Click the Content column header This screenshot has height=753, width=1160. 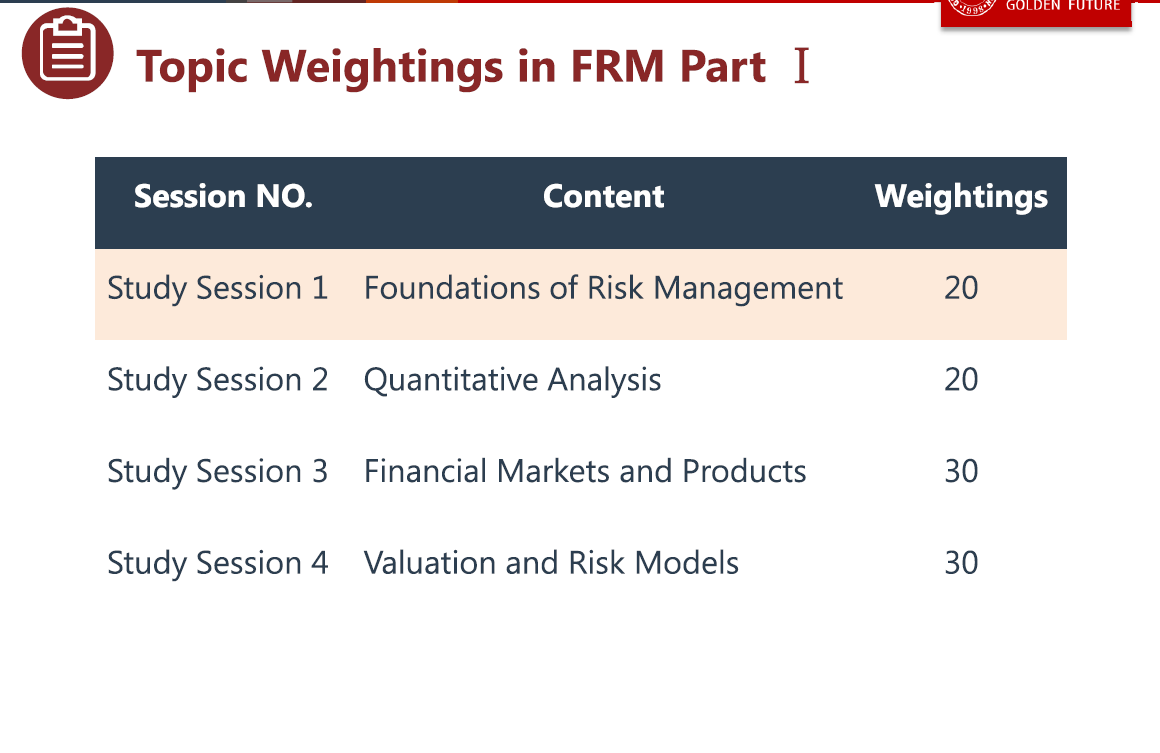click(x=603, y=197)
